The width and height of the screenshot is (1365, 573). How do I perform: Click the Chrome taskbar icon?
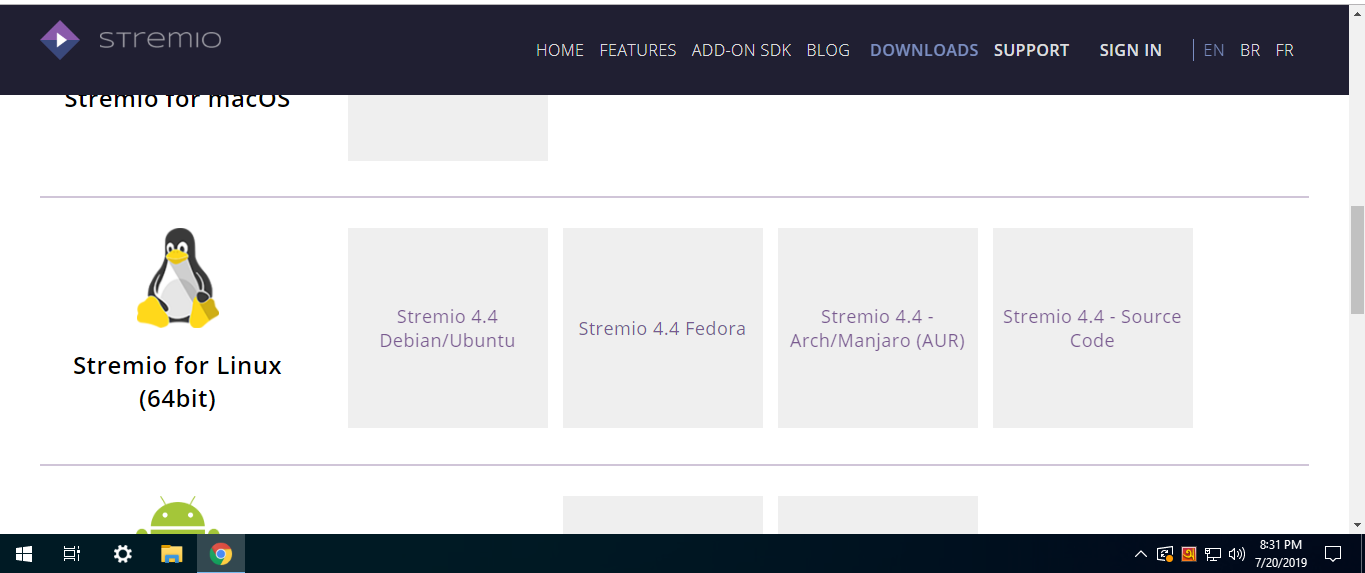221,553
